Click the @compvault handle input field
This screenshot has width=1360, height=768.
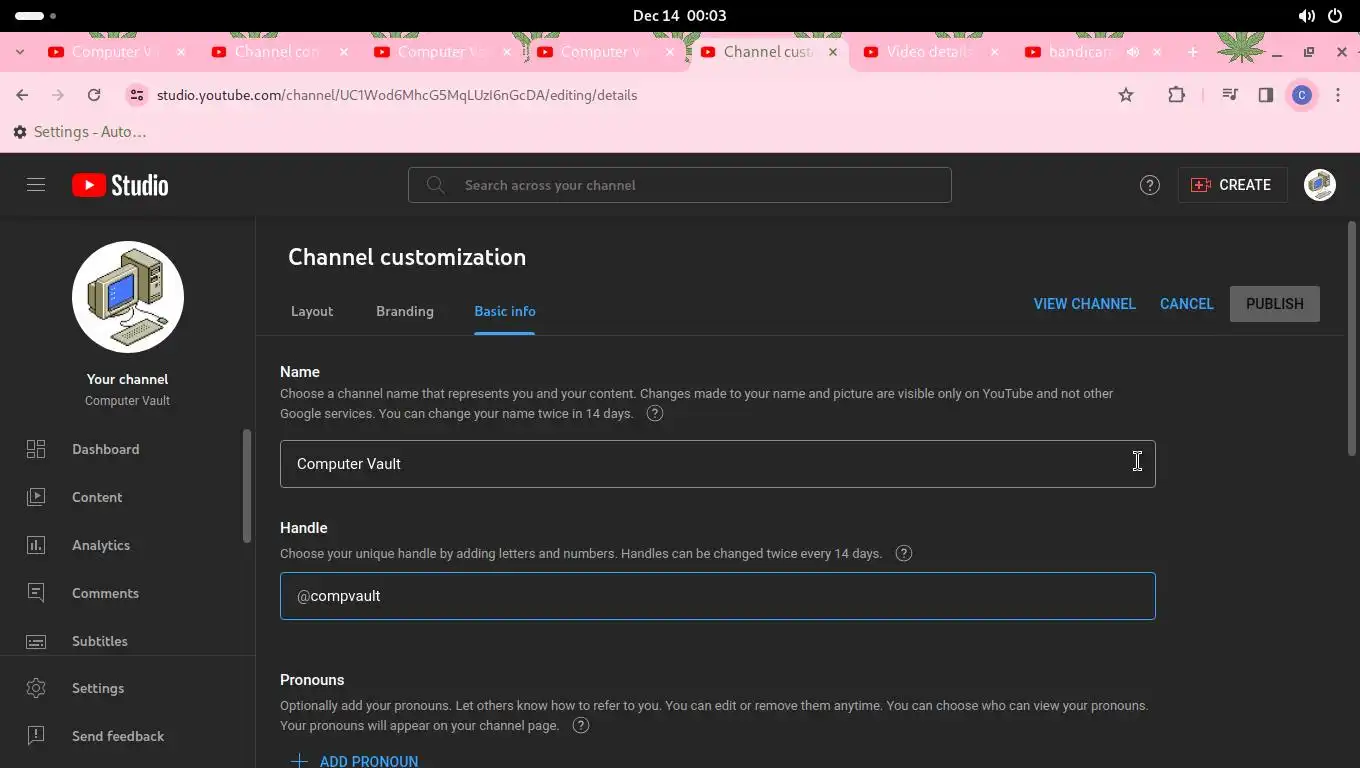tap(718, 596)
